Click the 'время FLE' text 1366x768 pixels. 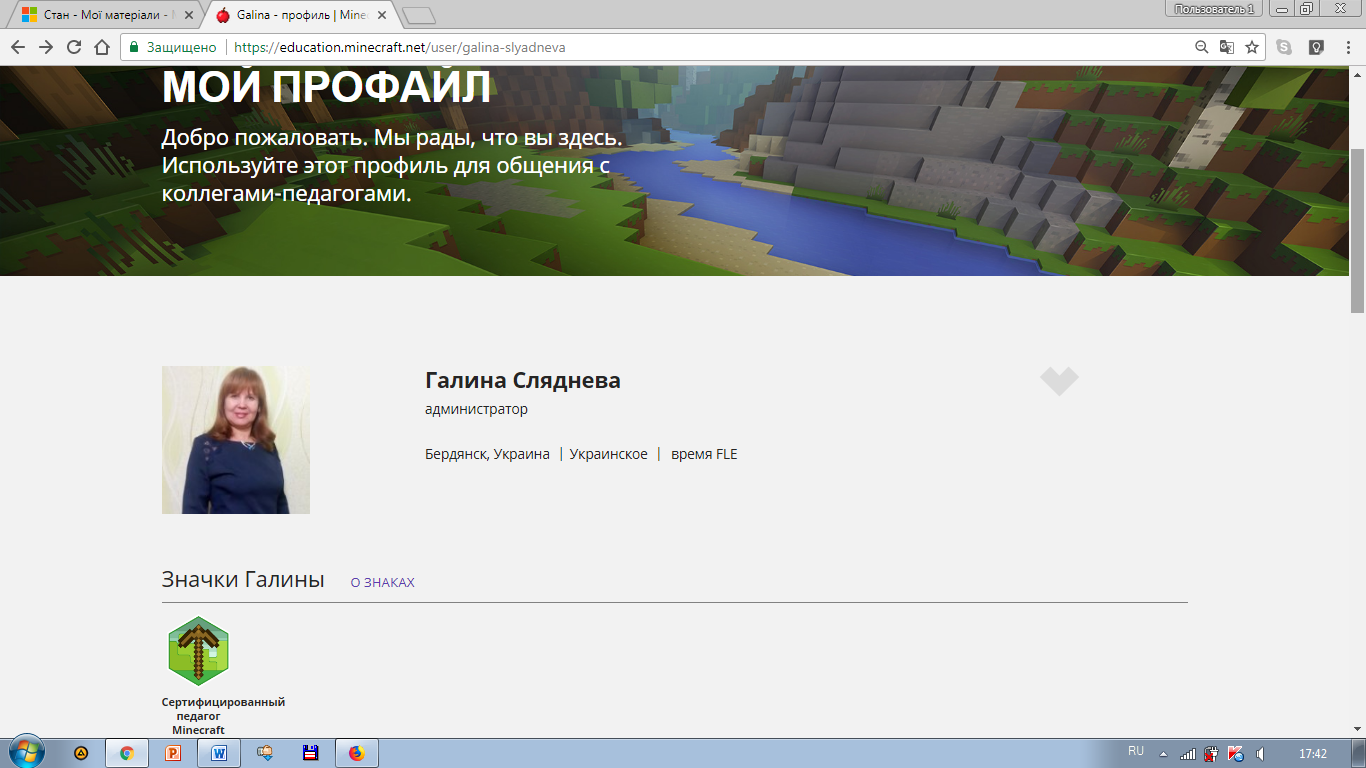(x=704, y=454)
